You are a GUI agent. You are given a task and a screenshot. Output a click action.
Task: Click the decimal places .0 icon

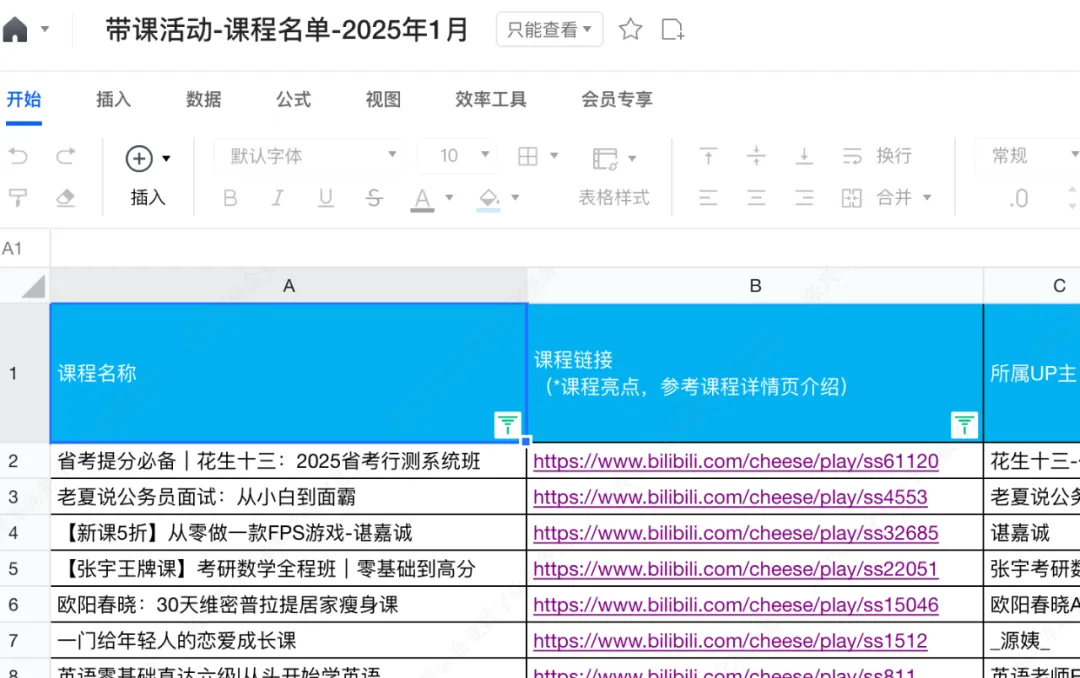point(1018,199)
